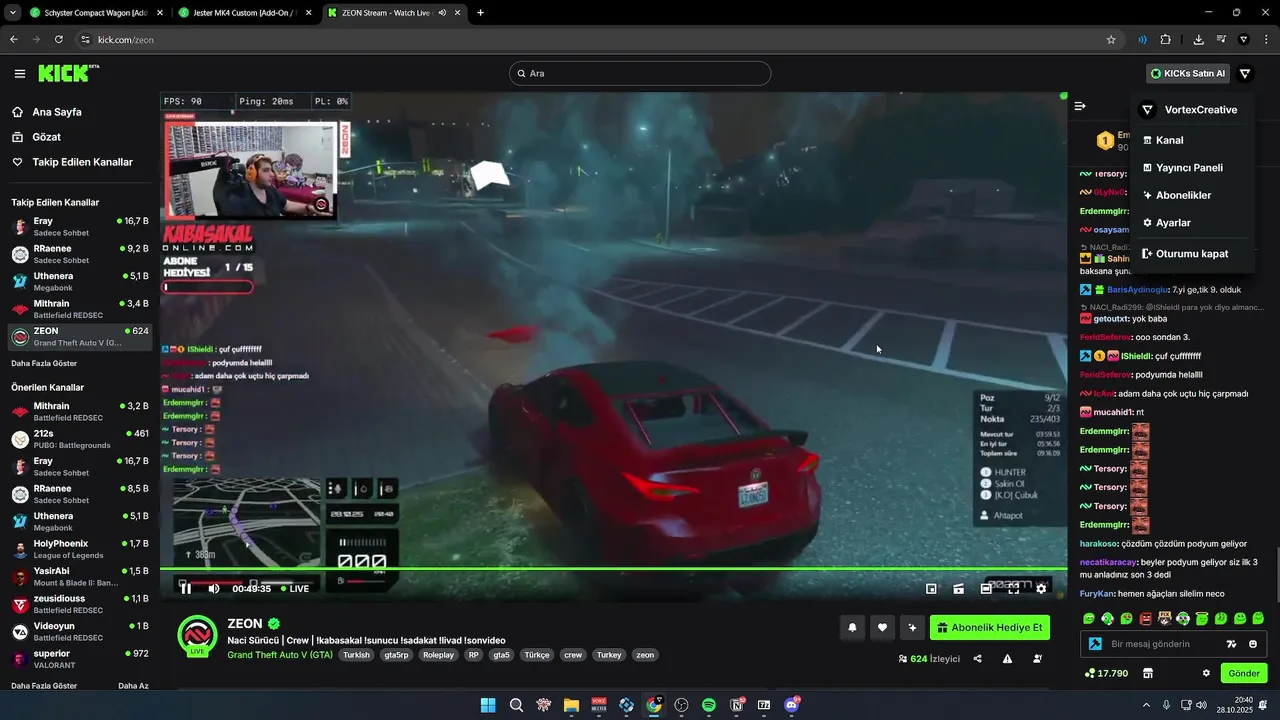1280x720 pixels.
Task: Report the stream with warning icon
Action: (x=1007, y=659)
